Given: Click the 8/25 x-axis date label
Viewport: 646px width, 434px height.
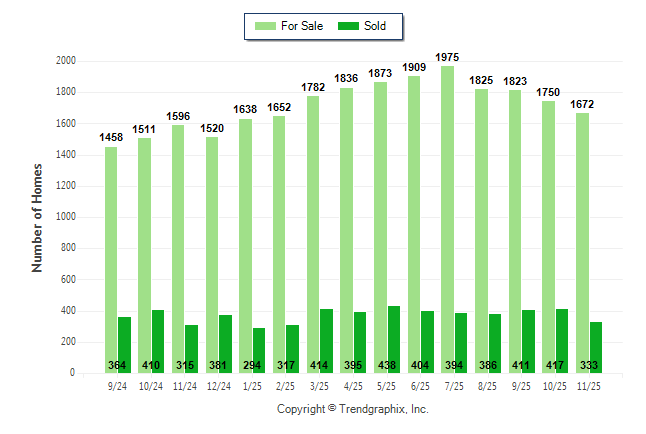Looking at the screenshot, I should [x=487, y=385].
